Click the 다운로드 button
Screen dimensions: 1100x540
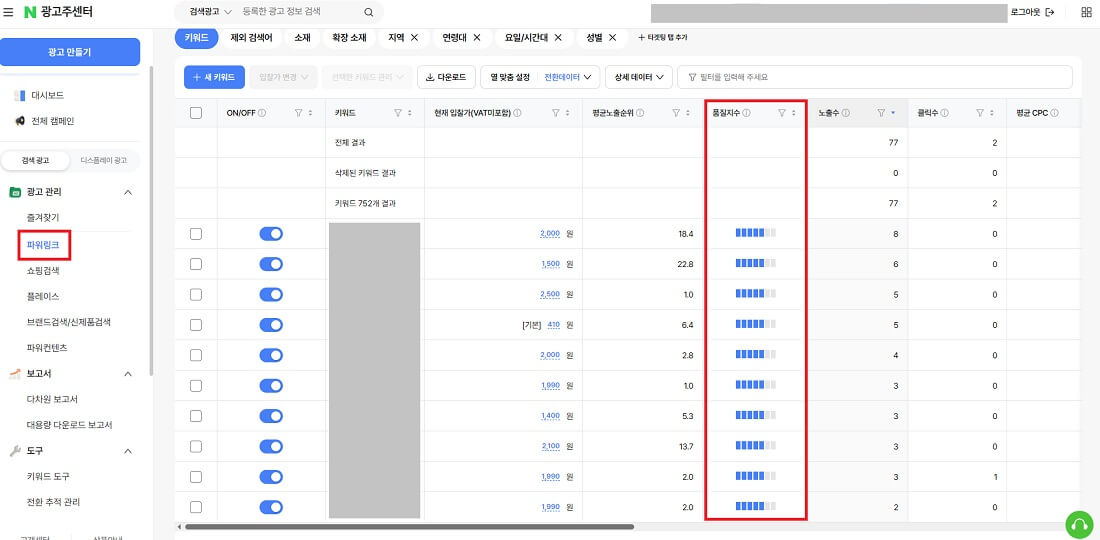[446, 77]
